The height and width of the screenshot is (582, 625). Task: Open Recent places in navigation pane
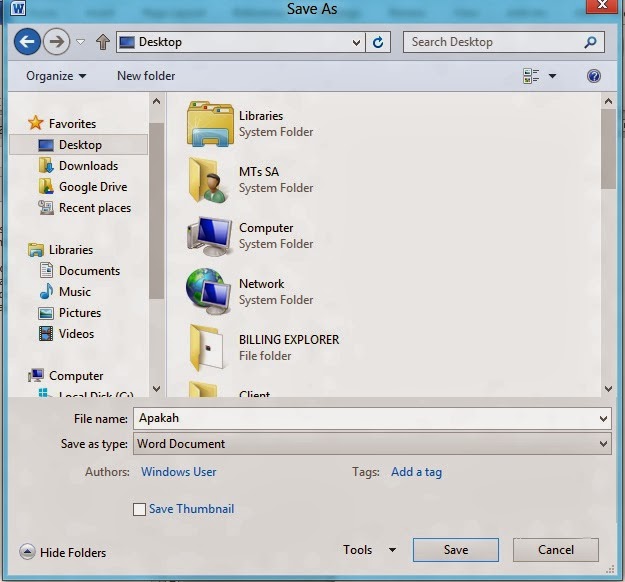95,208
